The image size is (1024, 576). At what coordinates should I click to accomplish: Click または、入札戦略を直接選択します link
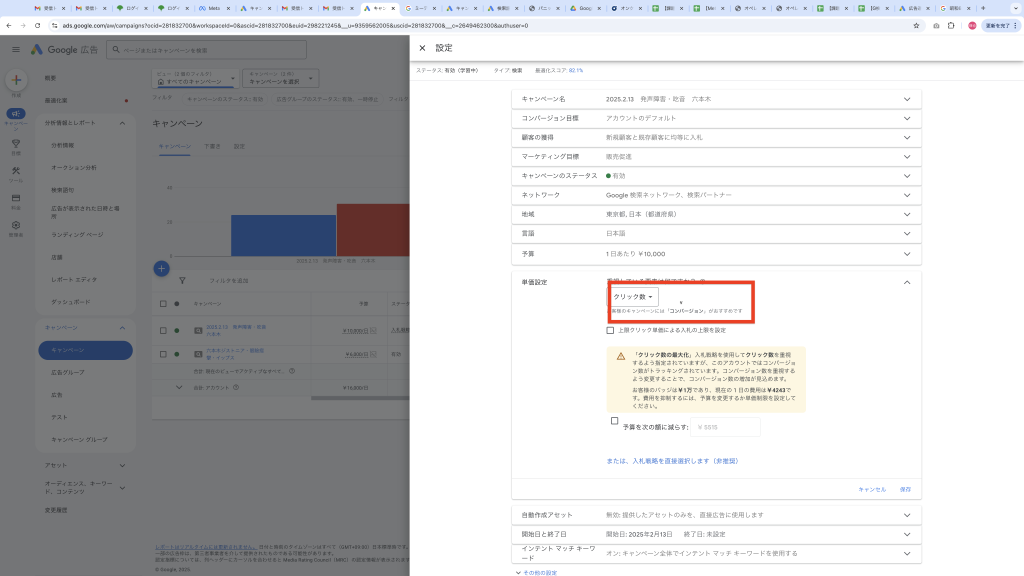[672, 461]
